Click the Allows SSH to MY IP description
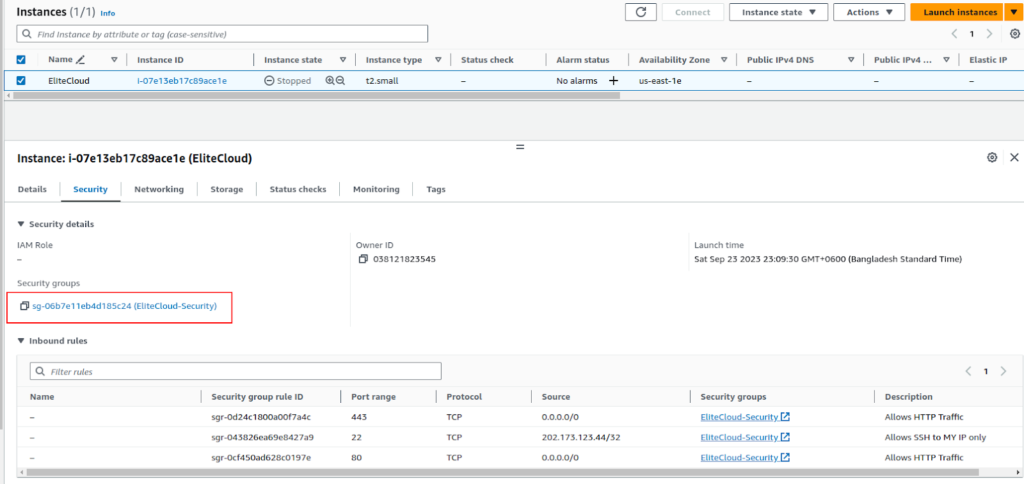Viewport: 1024px width, 484px height. [x=935, y=437]
